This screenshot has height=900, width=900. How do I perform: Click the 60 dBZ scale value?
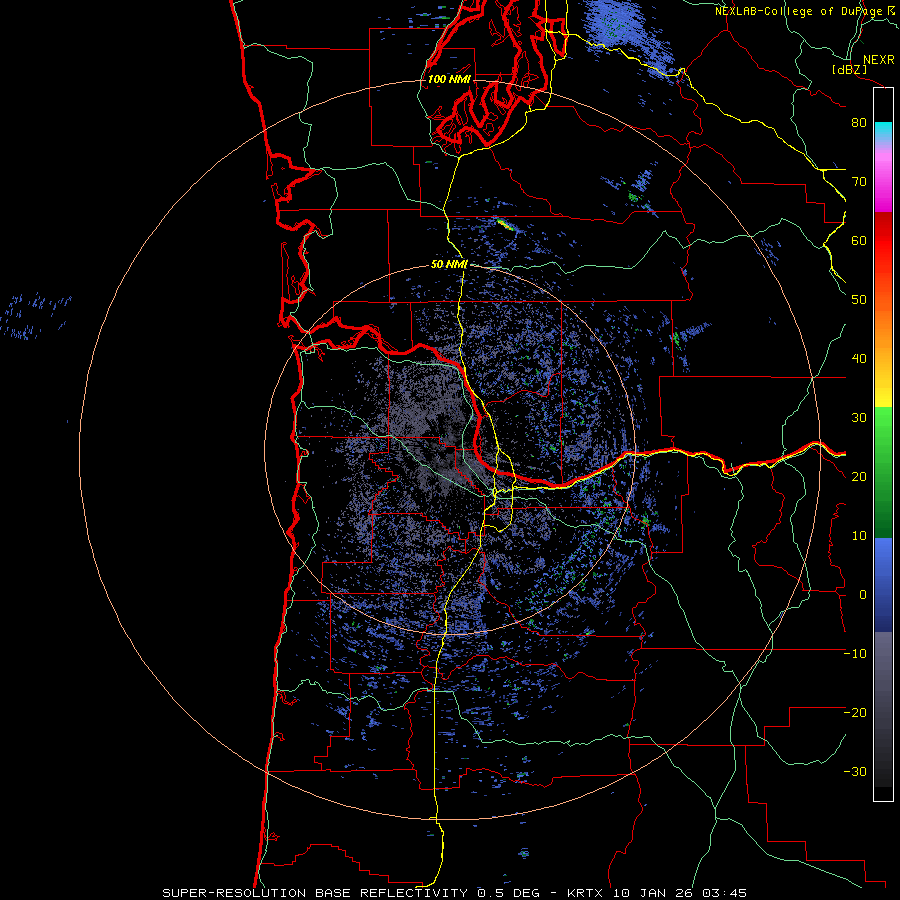tap(859, 241)
